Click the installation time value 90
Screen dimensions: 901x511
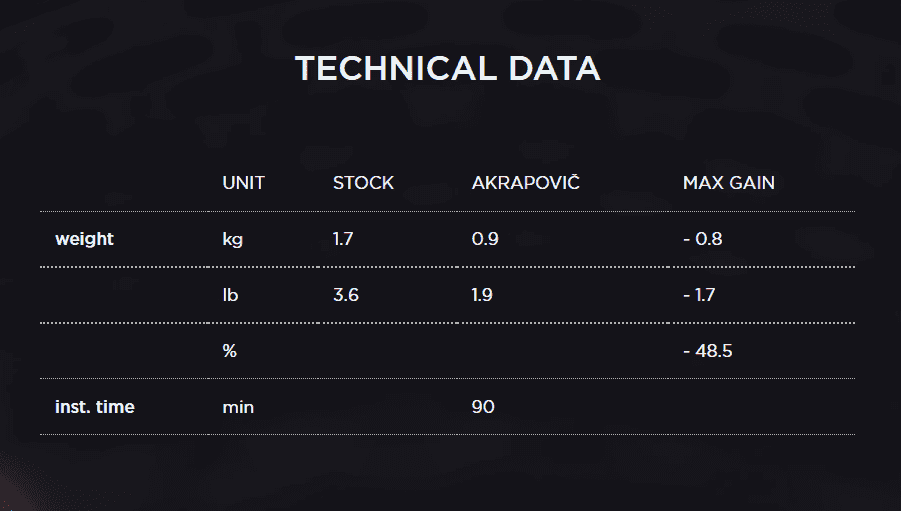pos(482,407)
